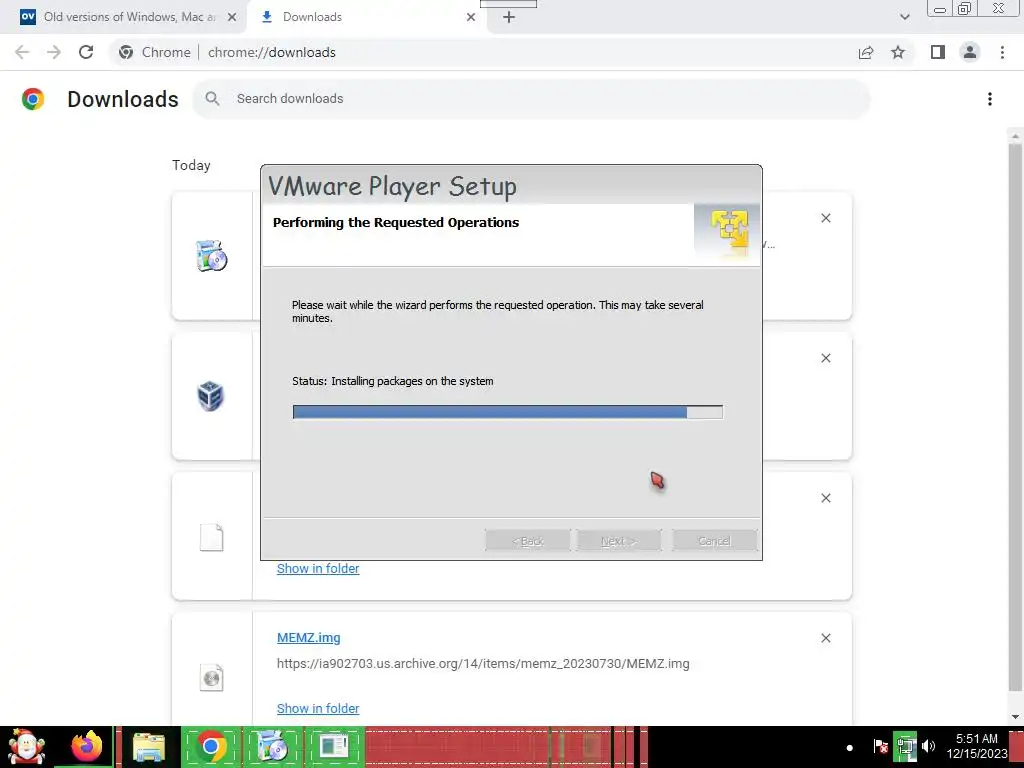Expand the tab search dropdown arrow
The width and height of the screenshot is (1024, 768).
(904, 17)
